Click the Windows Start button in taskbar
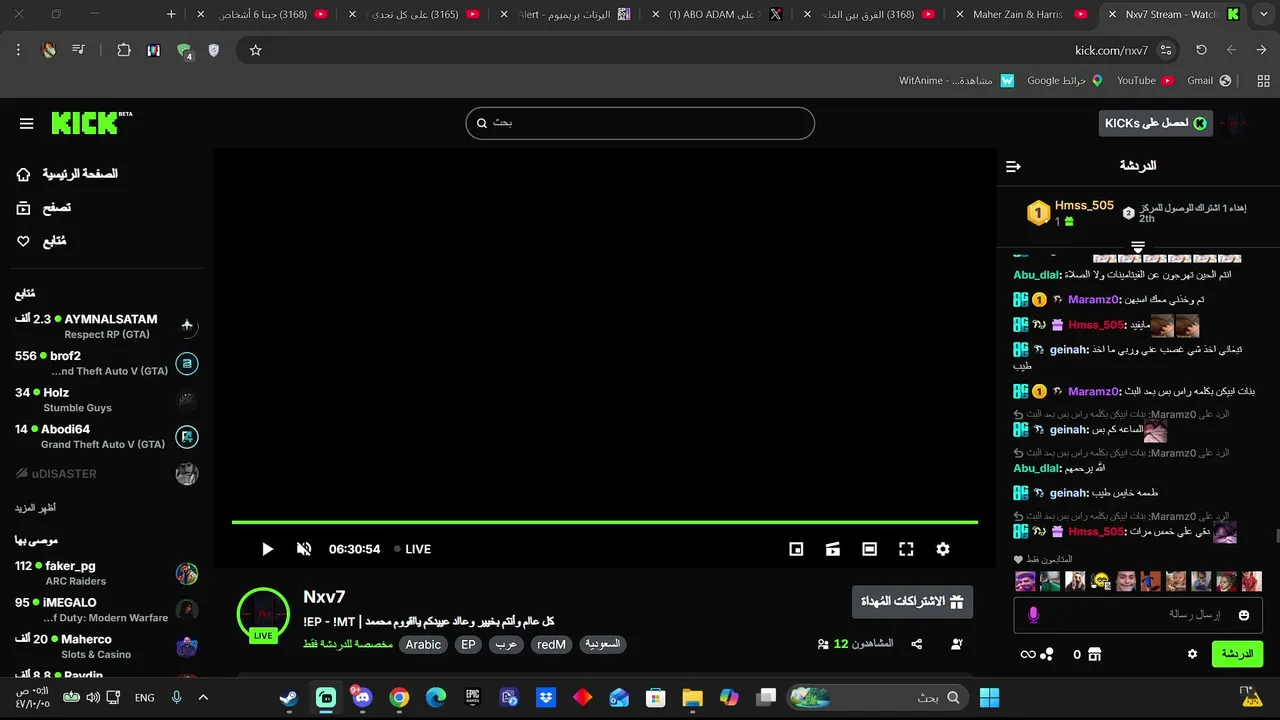1280x720 pixels. [989, 697]
